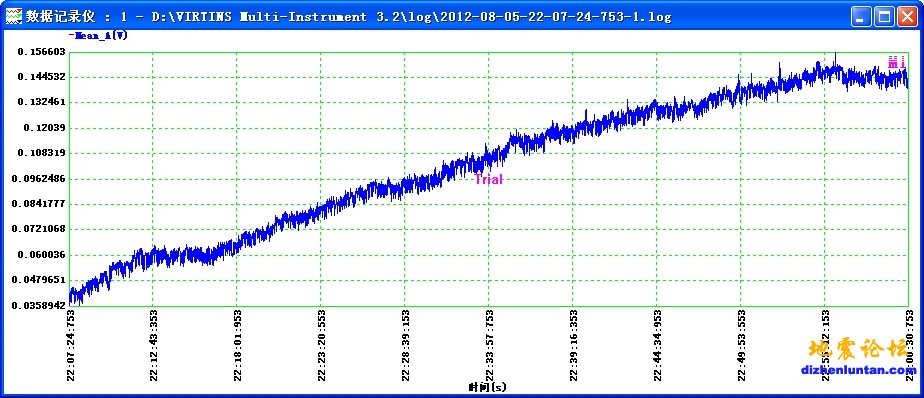This screenshot has width=924, height=398.
Task: Click the 0.0358942 y-axis value
Action: point(38,305)
